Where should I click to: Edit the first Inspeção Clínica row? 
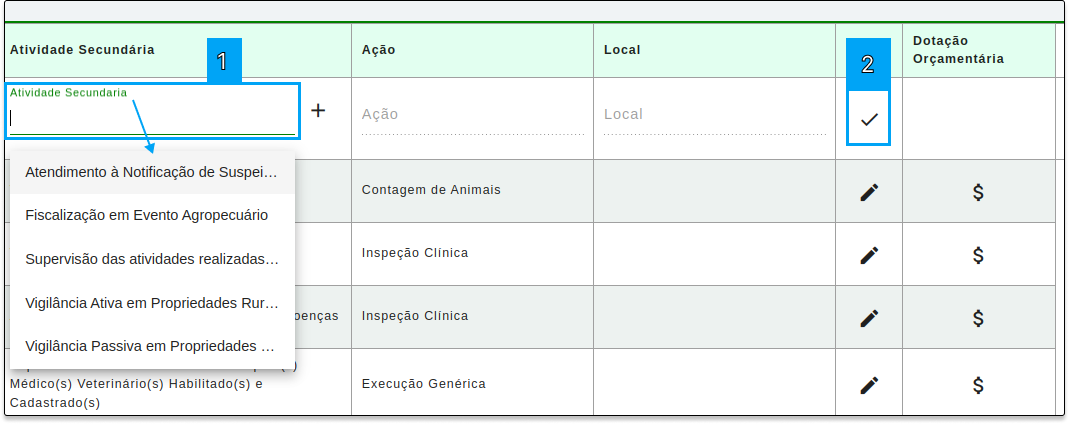(869, 256)
